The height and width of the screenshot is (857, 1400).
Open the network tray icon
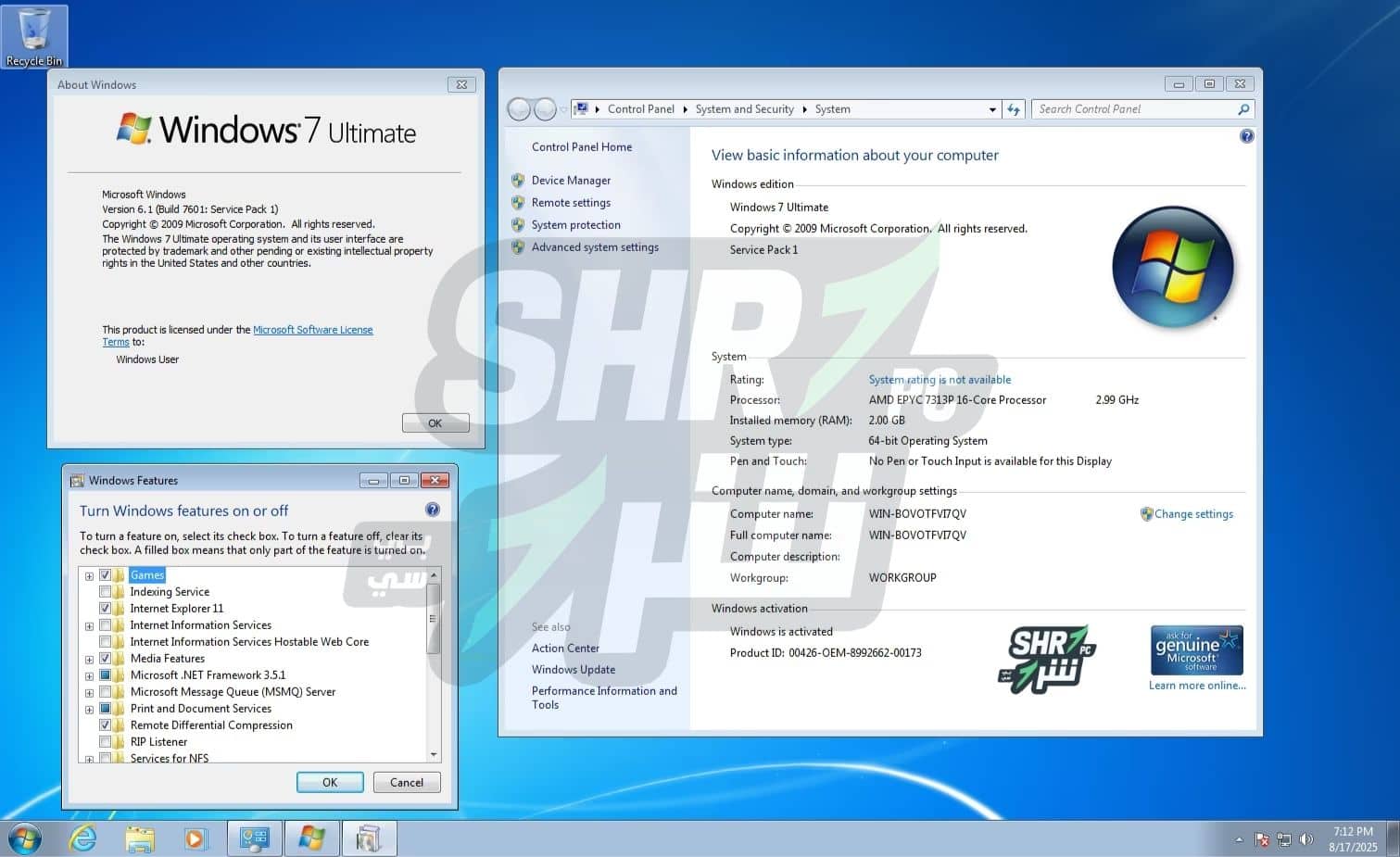click(1284, 839)
